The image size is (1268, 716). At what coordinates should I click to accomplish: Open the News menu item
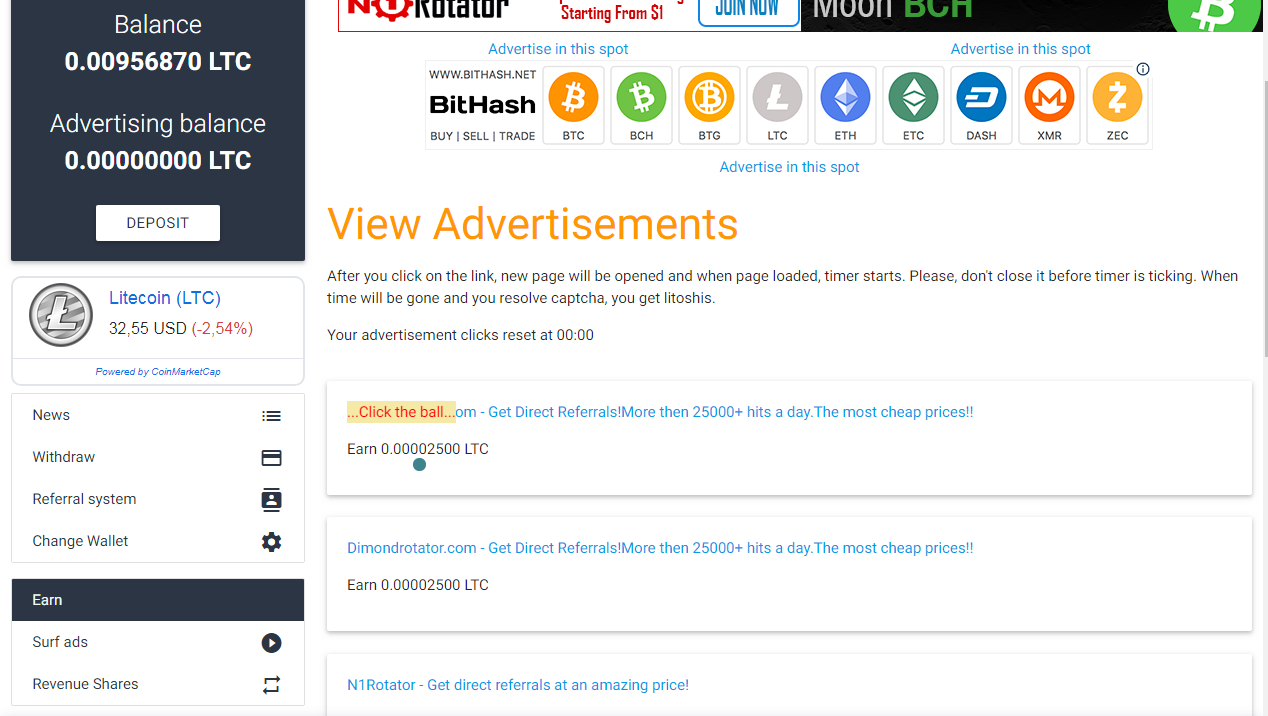pos(158,416)
